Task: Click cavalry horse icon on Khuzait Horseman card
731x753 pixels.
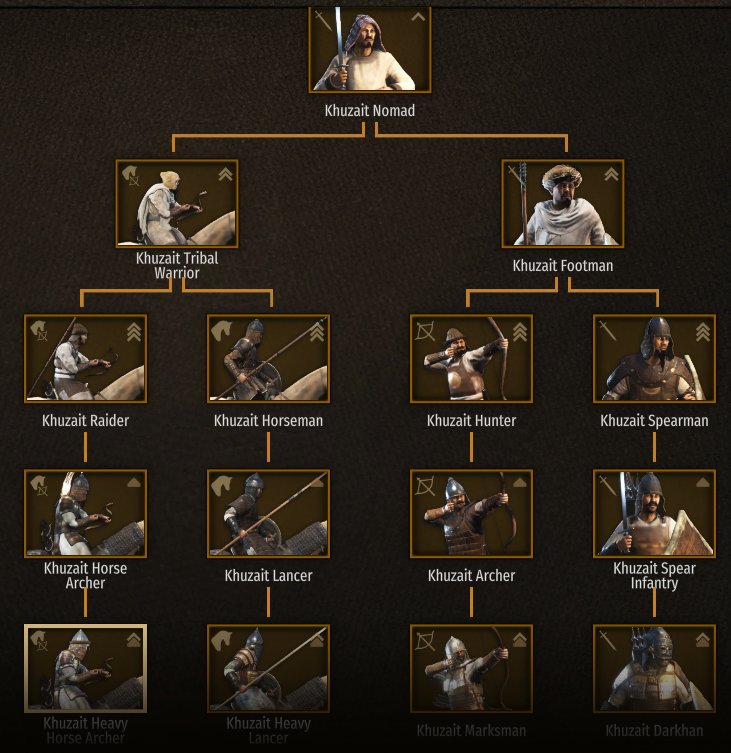Action: coord(222,330)
